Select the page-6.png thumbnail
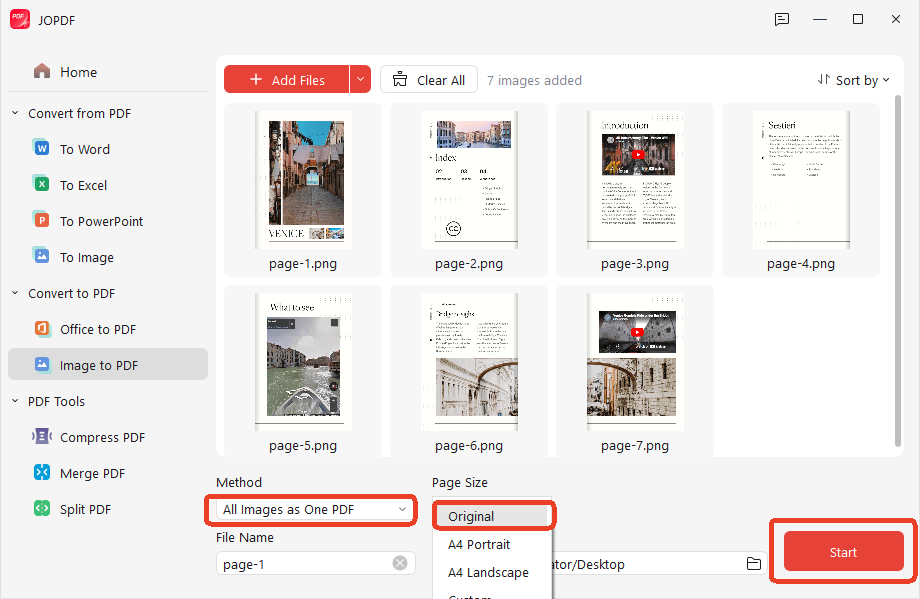Image resolution: width=920 pixels, height=599 pixels. click(x=469, y=371)
